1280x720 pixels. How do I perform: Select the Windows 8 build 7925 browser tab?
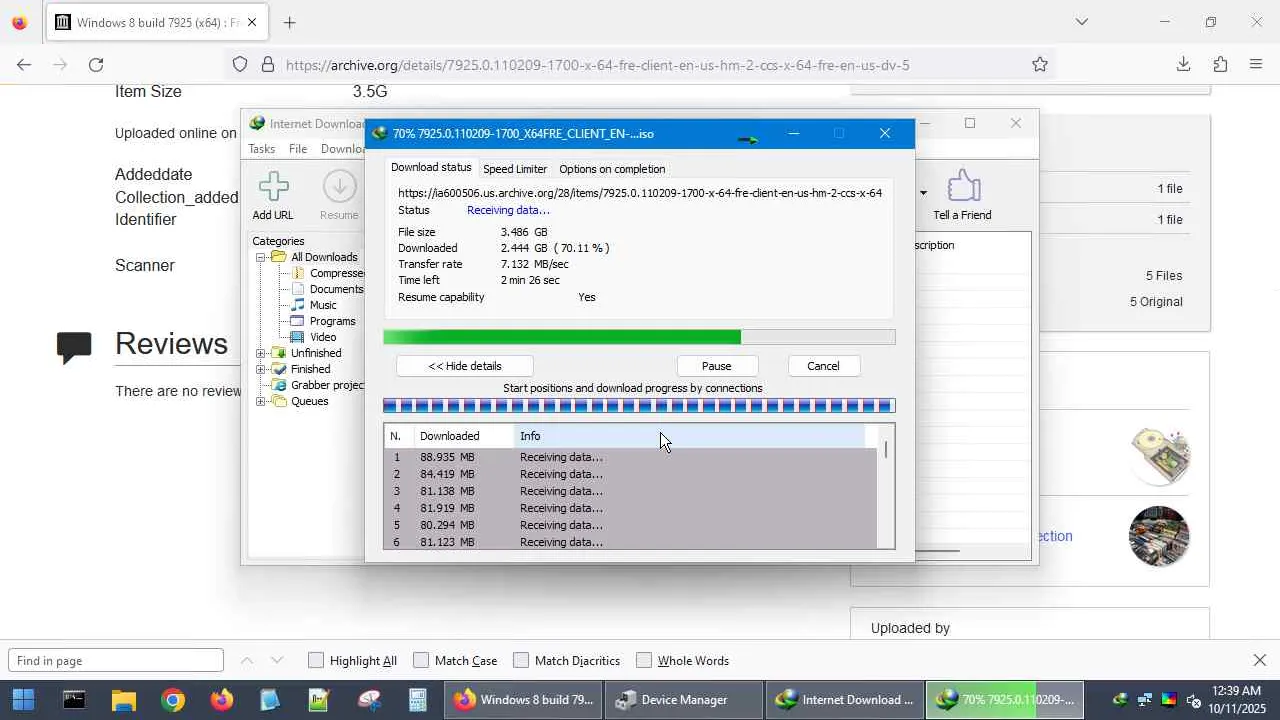pos(156,22)
